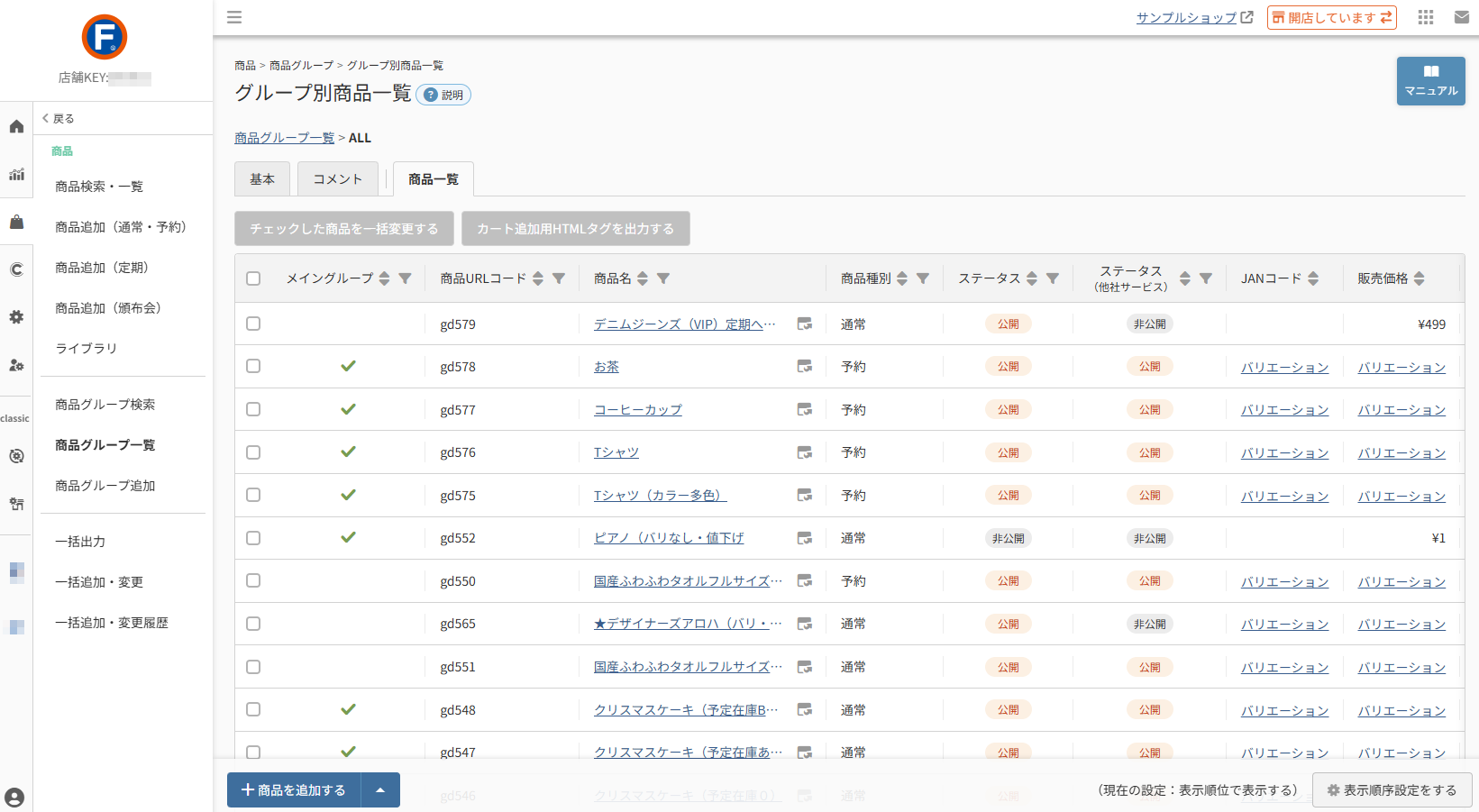Check the gd552 row checkbox
This screenshot has height=812, width=1479.
[253, 538]
